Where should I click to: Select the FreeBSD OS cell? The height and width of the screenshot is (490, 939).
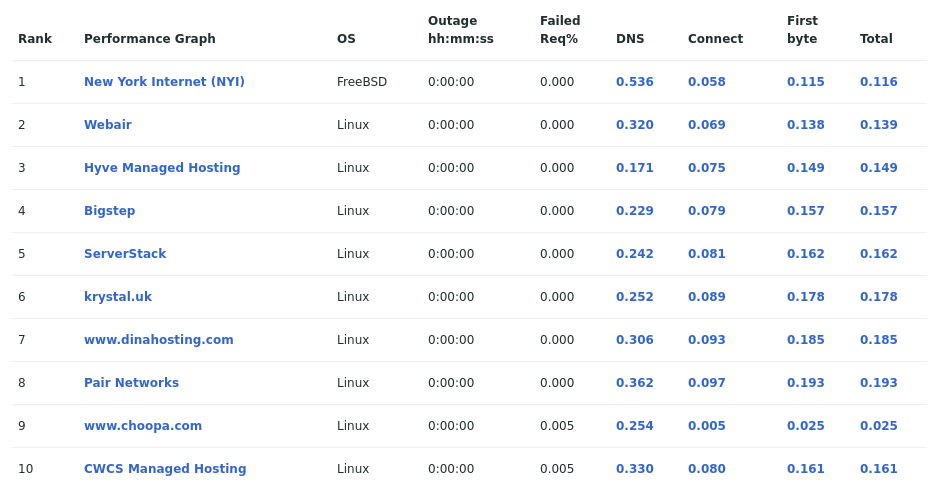(x=362, y=81)
